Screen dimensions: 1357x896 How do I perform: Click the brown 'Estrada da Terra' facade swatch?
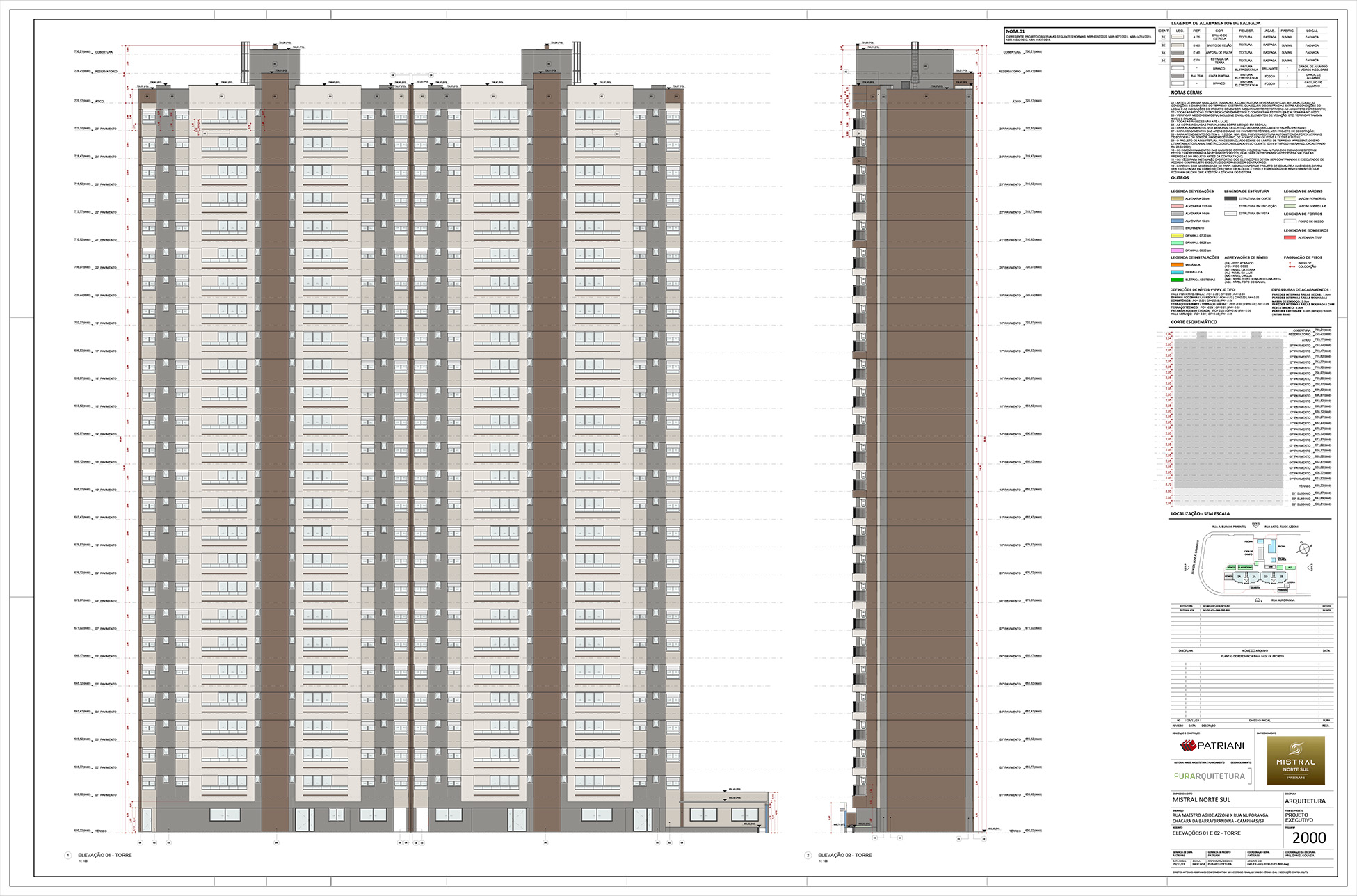pyautogui.click(x=1178, y=61)
